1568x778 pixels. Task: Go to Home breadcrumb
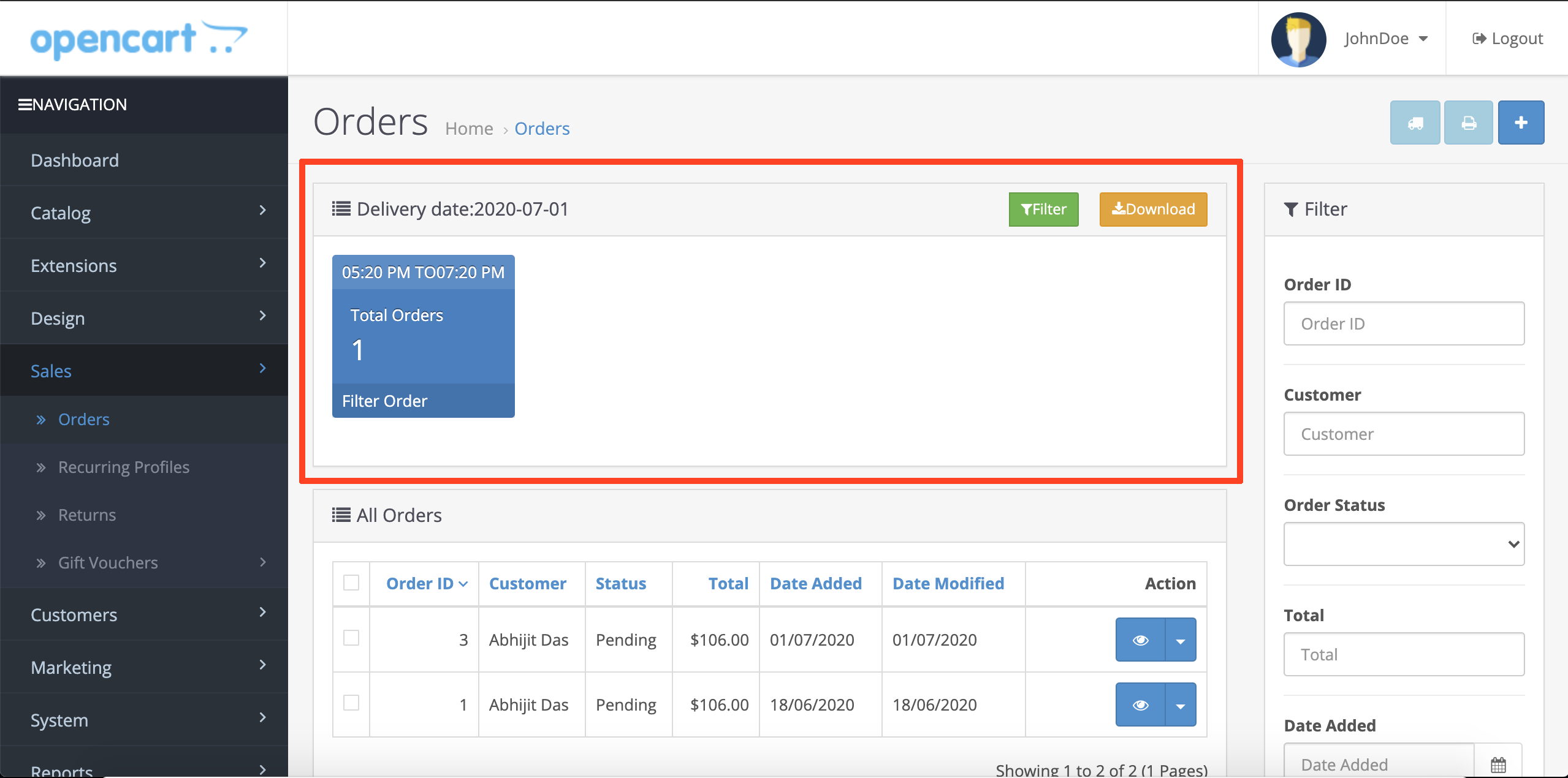tap(469, 129)
